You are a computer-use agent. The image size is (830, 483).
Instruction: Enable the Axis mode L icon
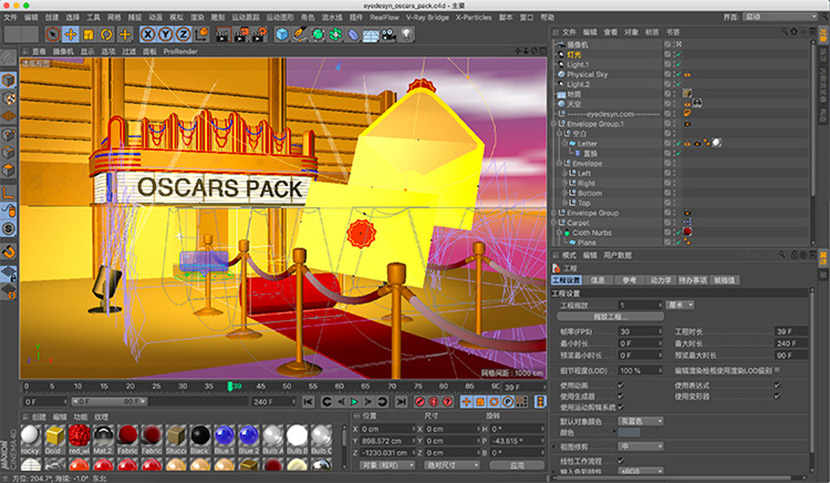pyautogui.click(x=8, y=193)
